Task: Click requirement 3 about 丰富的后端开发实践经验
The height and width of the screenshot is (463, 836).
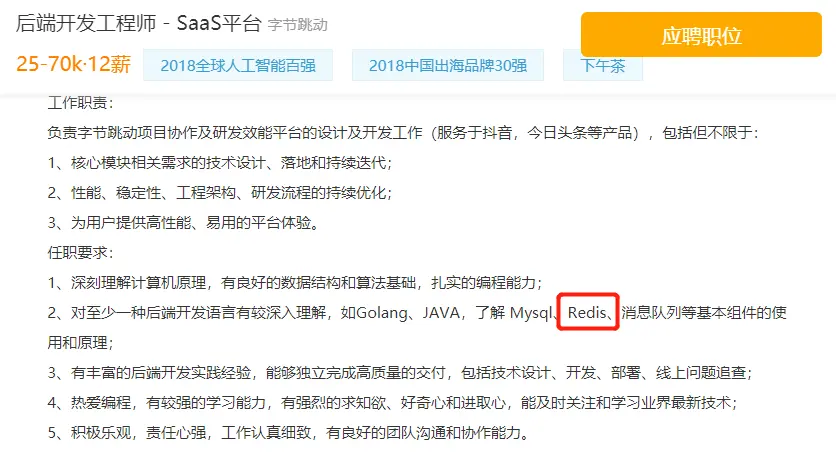Action: [400, 372]
